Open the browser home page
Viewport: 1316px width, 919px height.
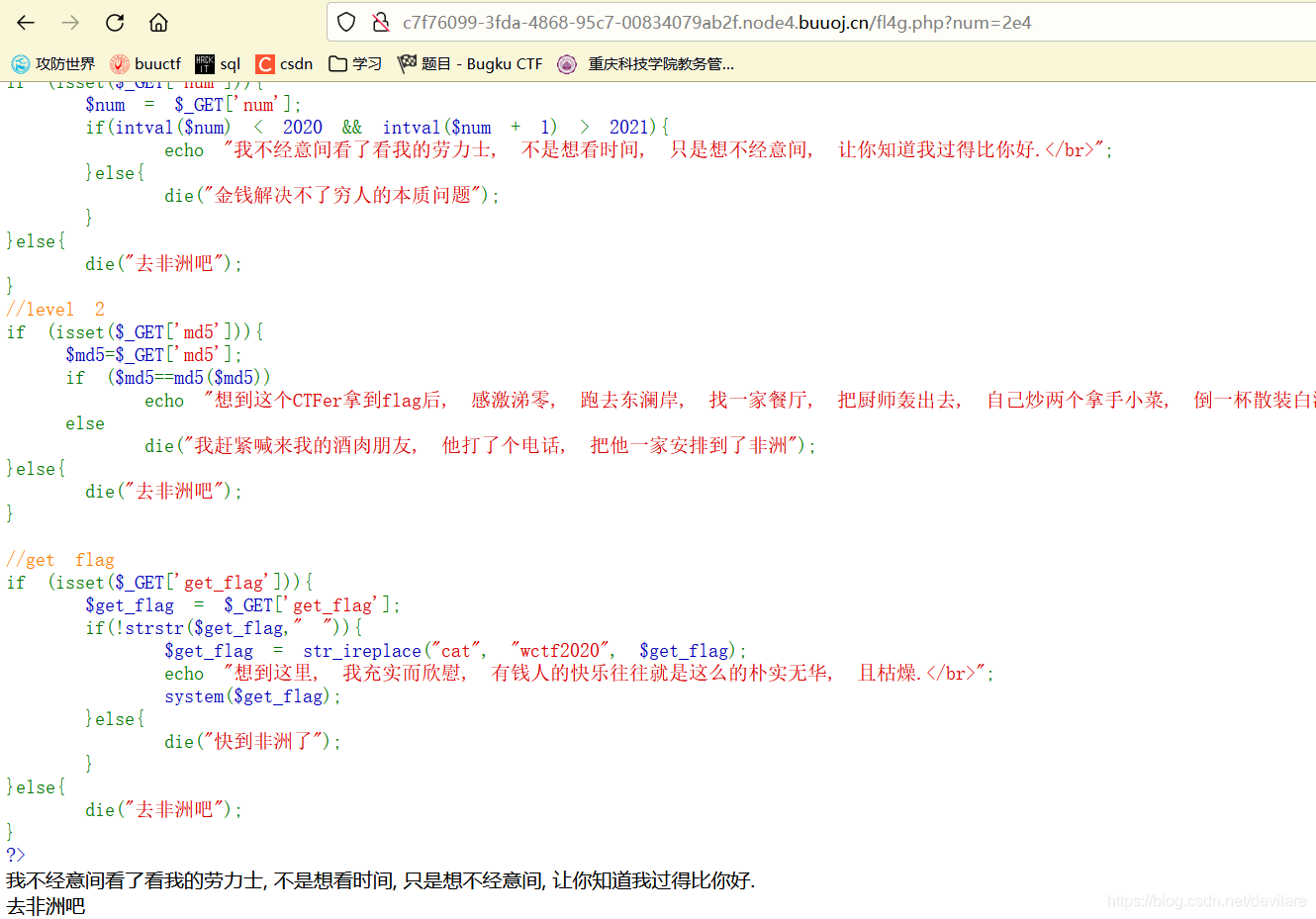pos(158,22)
